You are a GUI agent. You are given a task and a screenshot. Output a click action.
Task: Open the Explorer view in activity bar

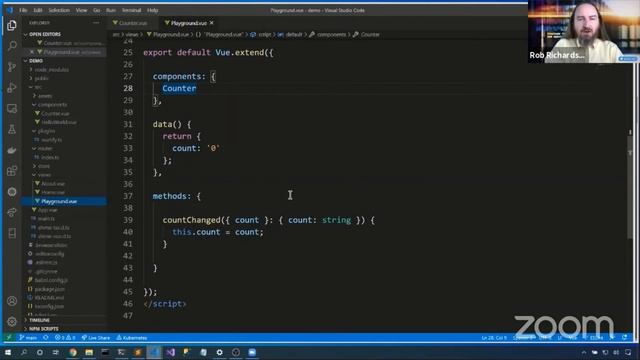12,26
